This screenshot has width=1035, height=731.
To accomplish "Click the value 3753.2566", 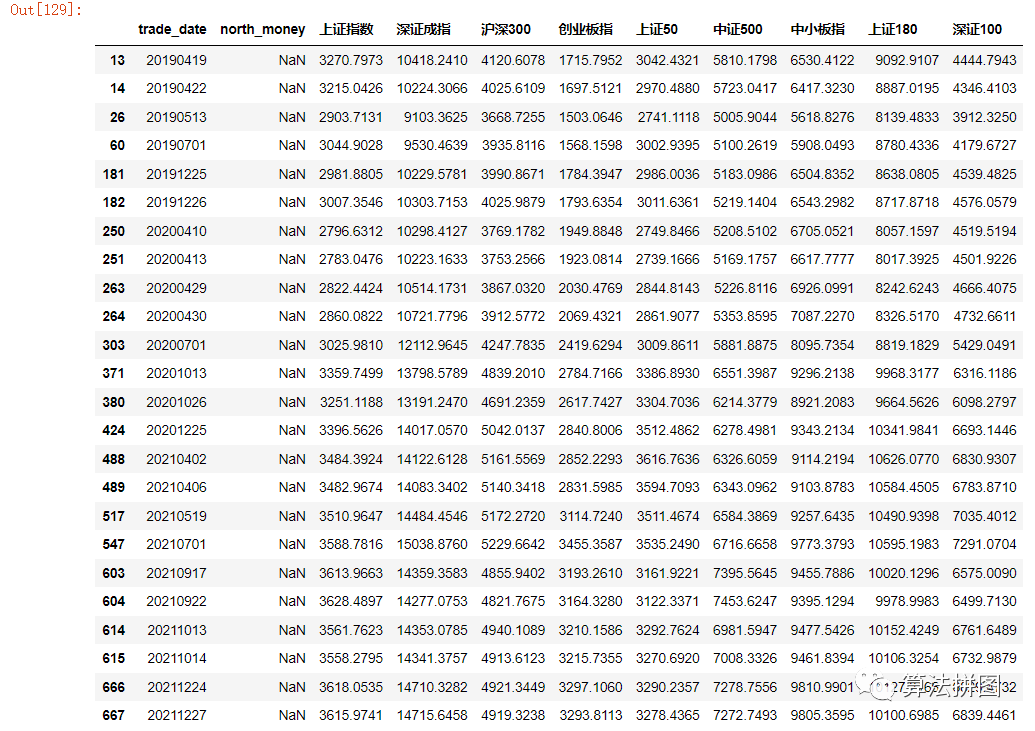I will [513, 260].
